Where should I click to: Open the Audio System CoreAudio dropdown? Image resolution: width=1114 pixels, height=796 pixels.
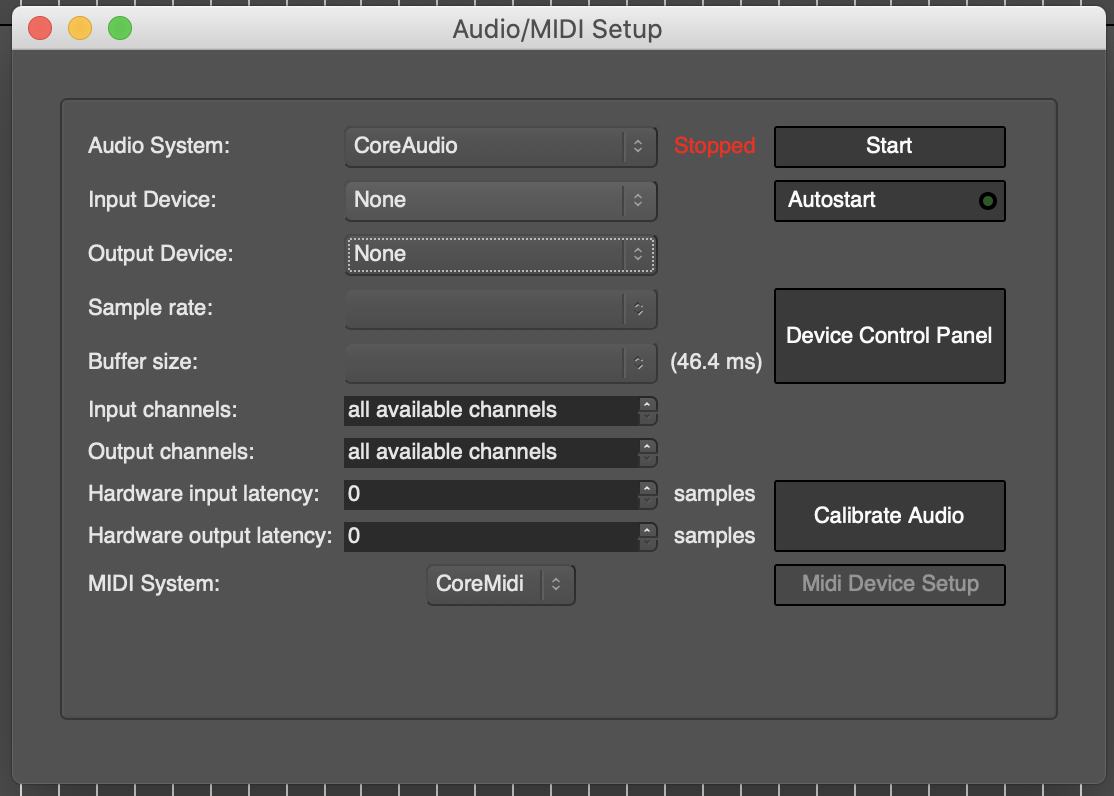tap(500, 146)
